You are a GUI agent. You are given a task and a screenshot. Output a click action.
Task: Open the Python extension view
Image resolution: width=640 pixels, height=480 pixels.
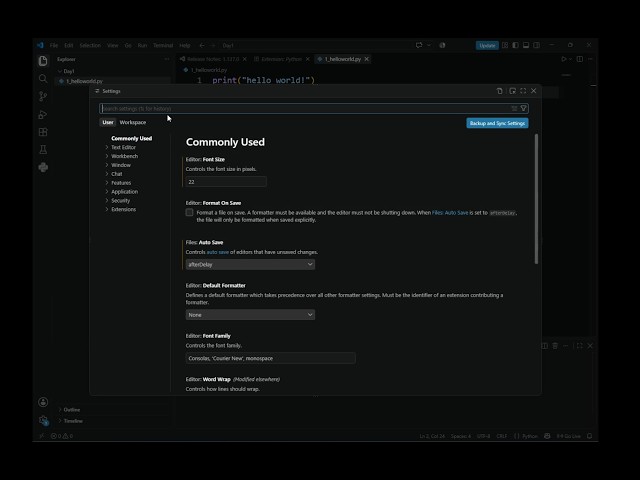click(43, 167)
